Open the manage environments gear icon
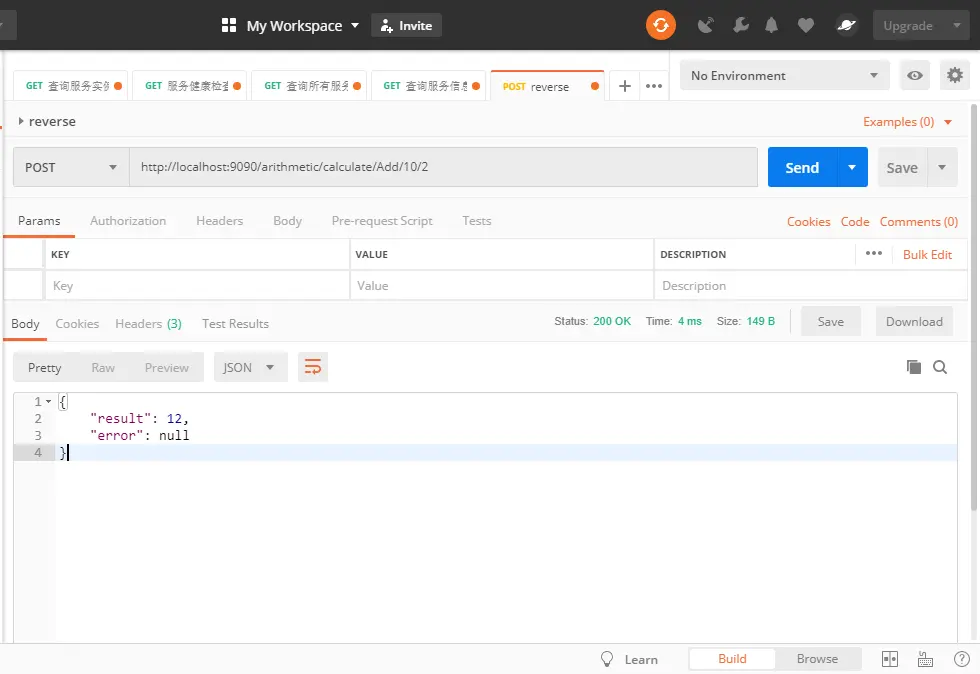Image resolution: width=980 pixels, height=674 pixels. 954,76
